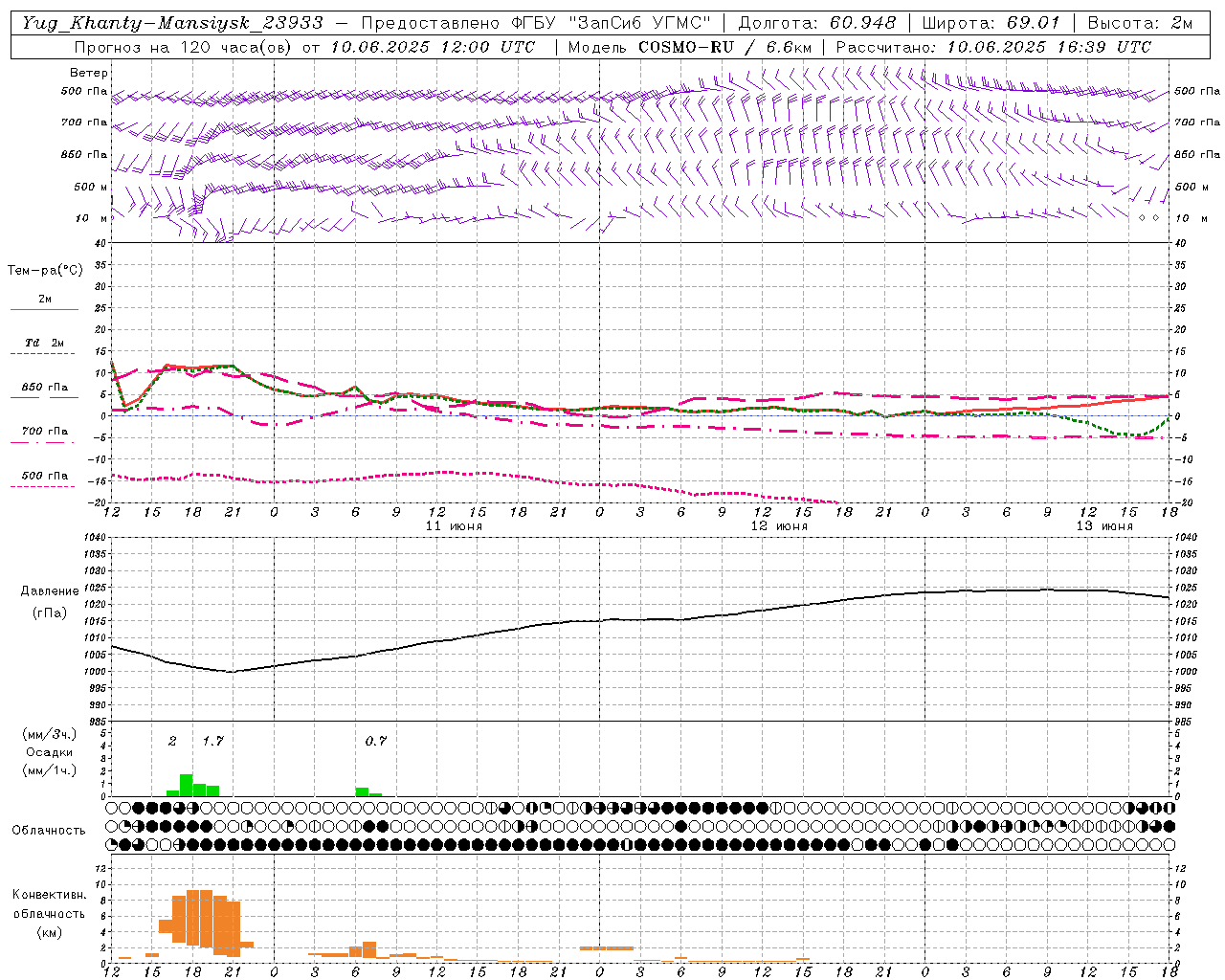Select the Осадки panel label
Screen dimensions: 1225x980
50,752
